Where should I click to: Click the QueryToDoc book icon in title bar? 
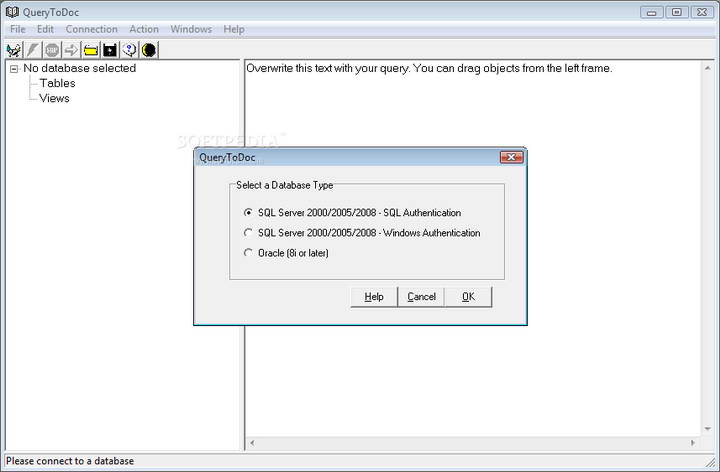[x=12, y=12]
